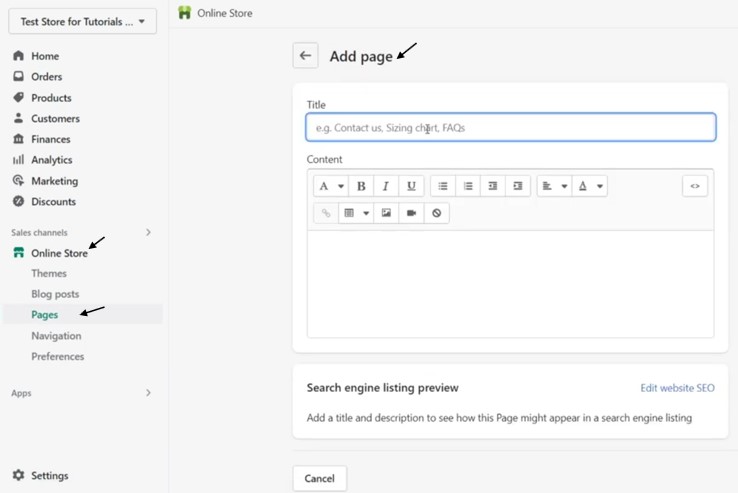Show HTML code view
The image size is (738, 493).
tap(695, 186)
